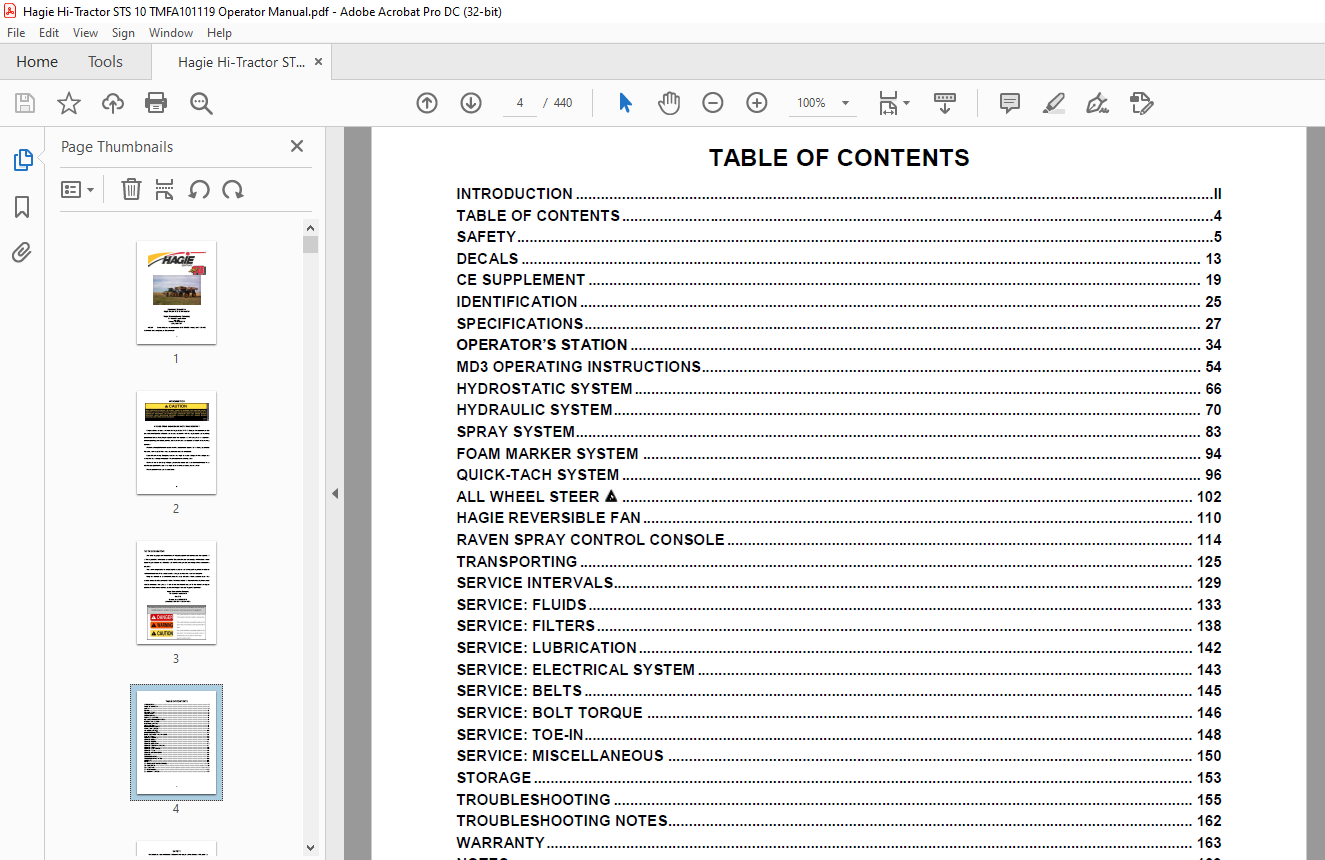Open the Window menu
Screen dimensions: 1325x860
tap(171, 33)
